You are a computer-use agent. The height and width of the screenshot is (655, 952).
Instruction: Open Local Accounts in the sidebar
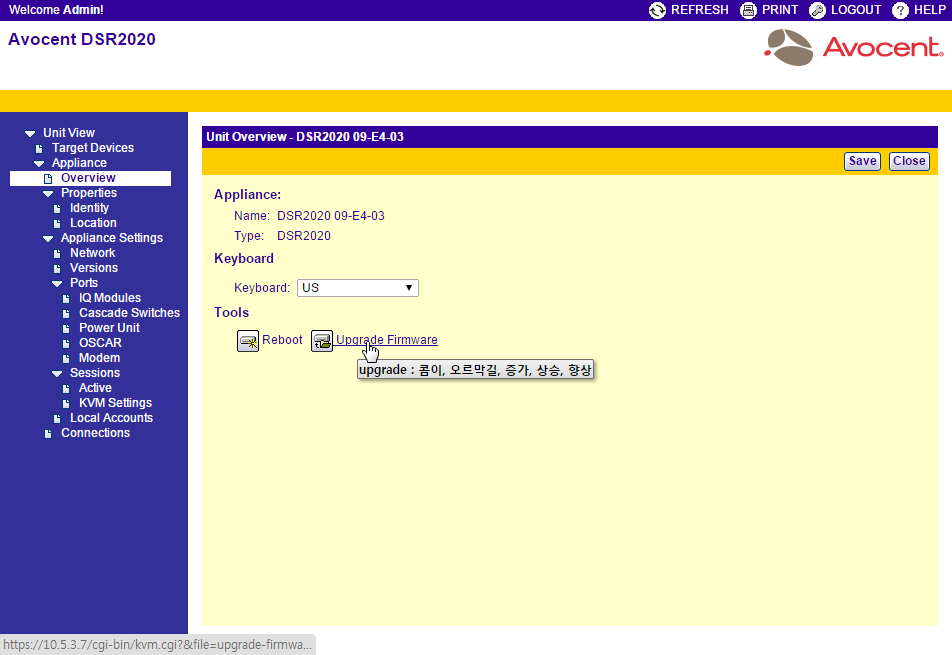pyautogui.click(x=111, y=418)
